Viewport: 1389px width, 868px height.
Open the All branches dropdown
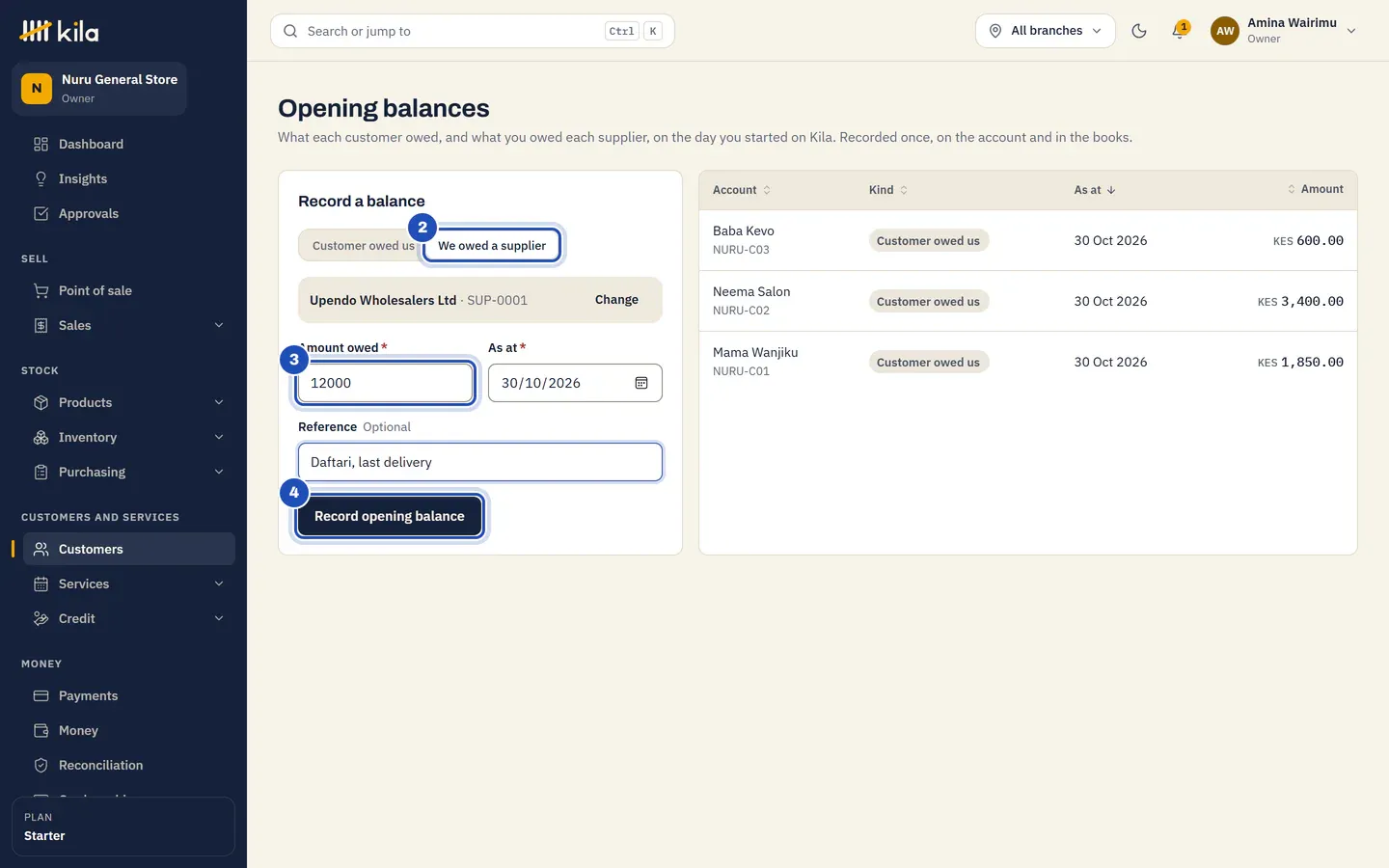1046,31
